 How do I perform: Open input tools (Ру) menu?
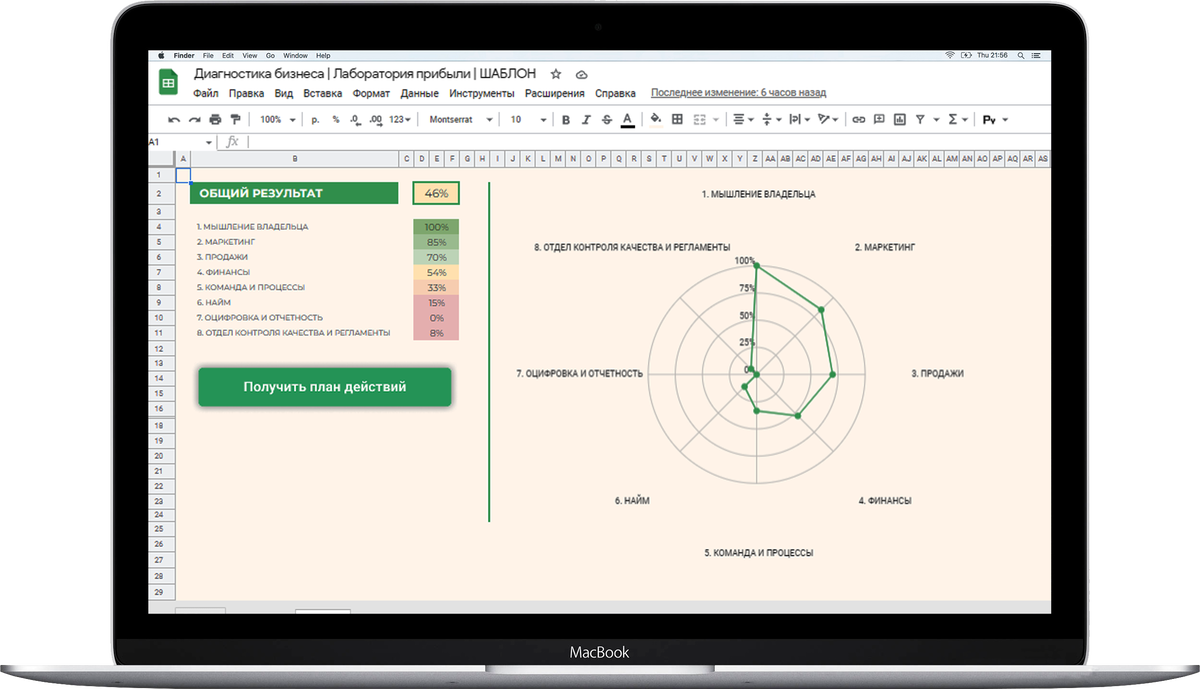(995, 120)
